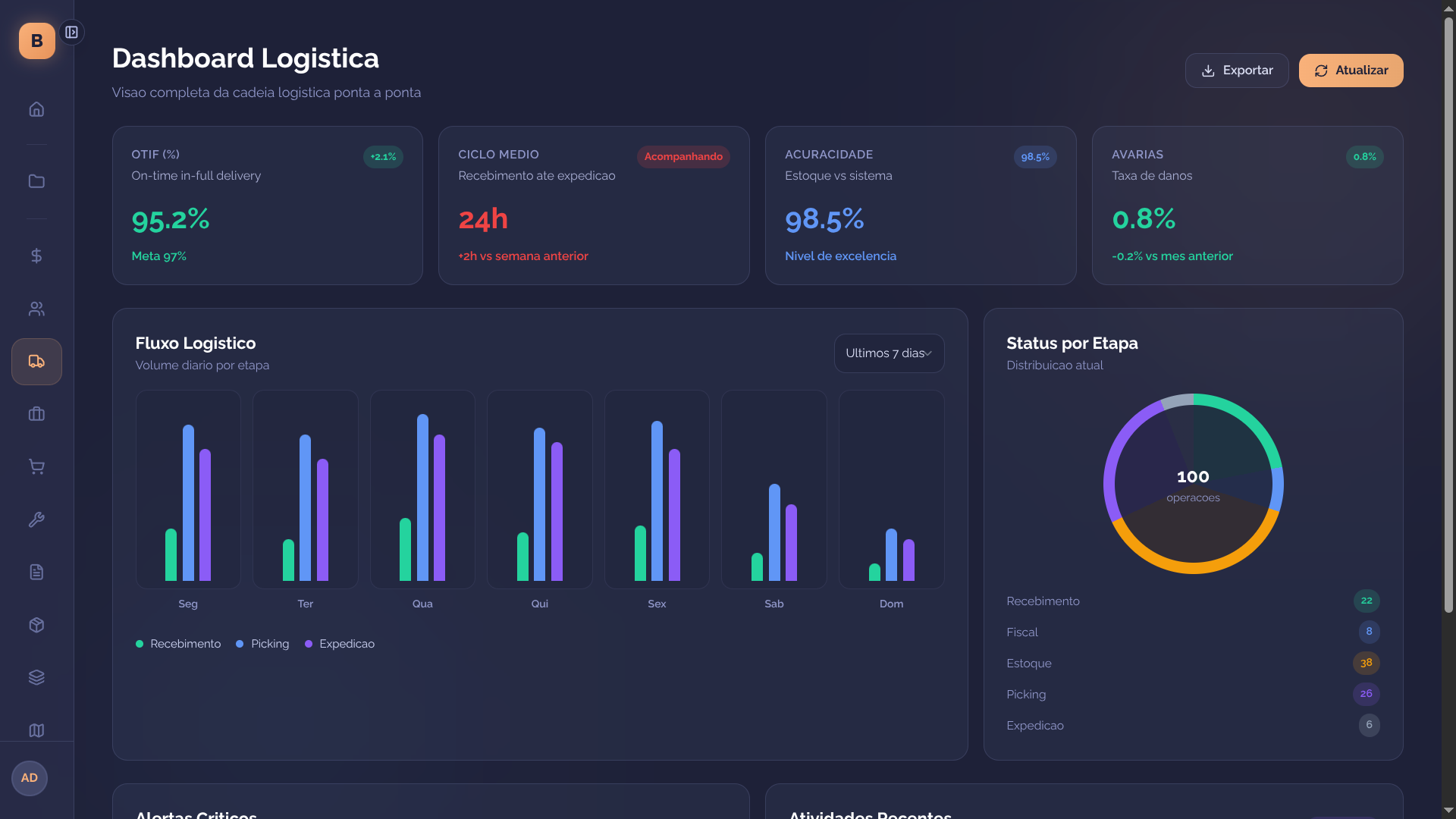
Task: Click the Acompanhando badge
Action: [683, 157]
